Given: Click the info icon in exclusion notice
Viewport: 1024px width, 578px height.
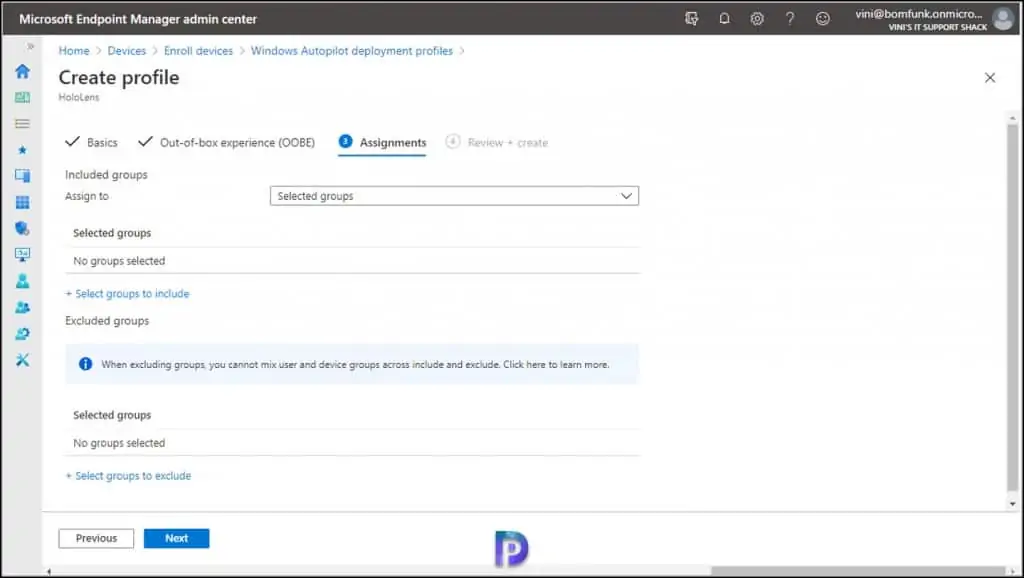Looking at the screenshot, I should [86, 364].
